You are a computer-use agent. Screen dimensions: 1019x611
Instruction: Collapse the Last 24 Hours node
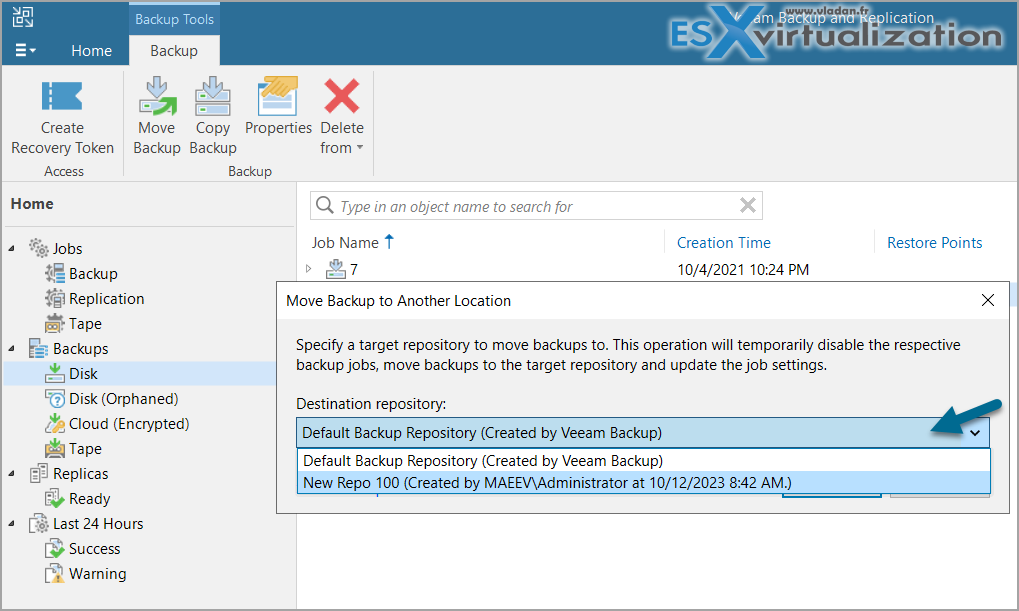tap(12, 523)
